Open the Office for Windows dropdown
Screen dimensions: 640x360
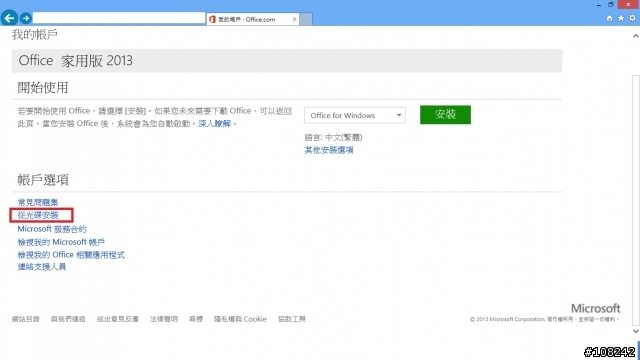coord(355,116)
